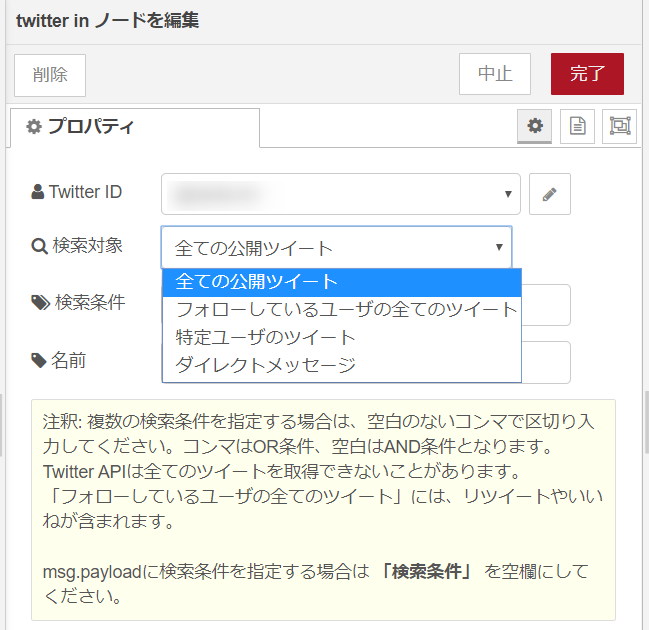Click the 名前 input field edge
The width and height of the screenshot is (649, 630).
click(x=546, y=363)
